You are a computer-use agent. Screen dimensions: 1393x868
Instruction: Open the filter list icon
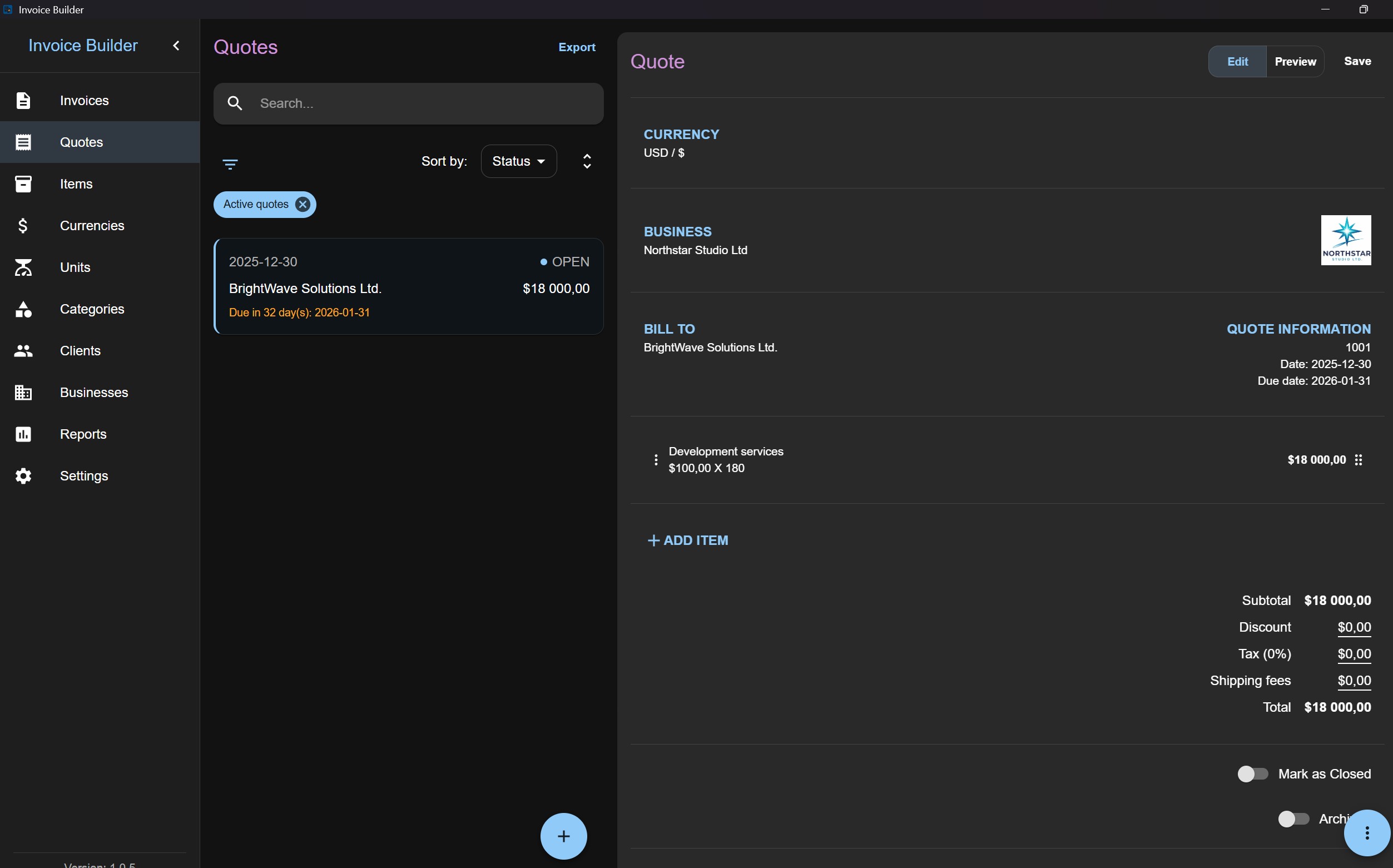(230, 165)
